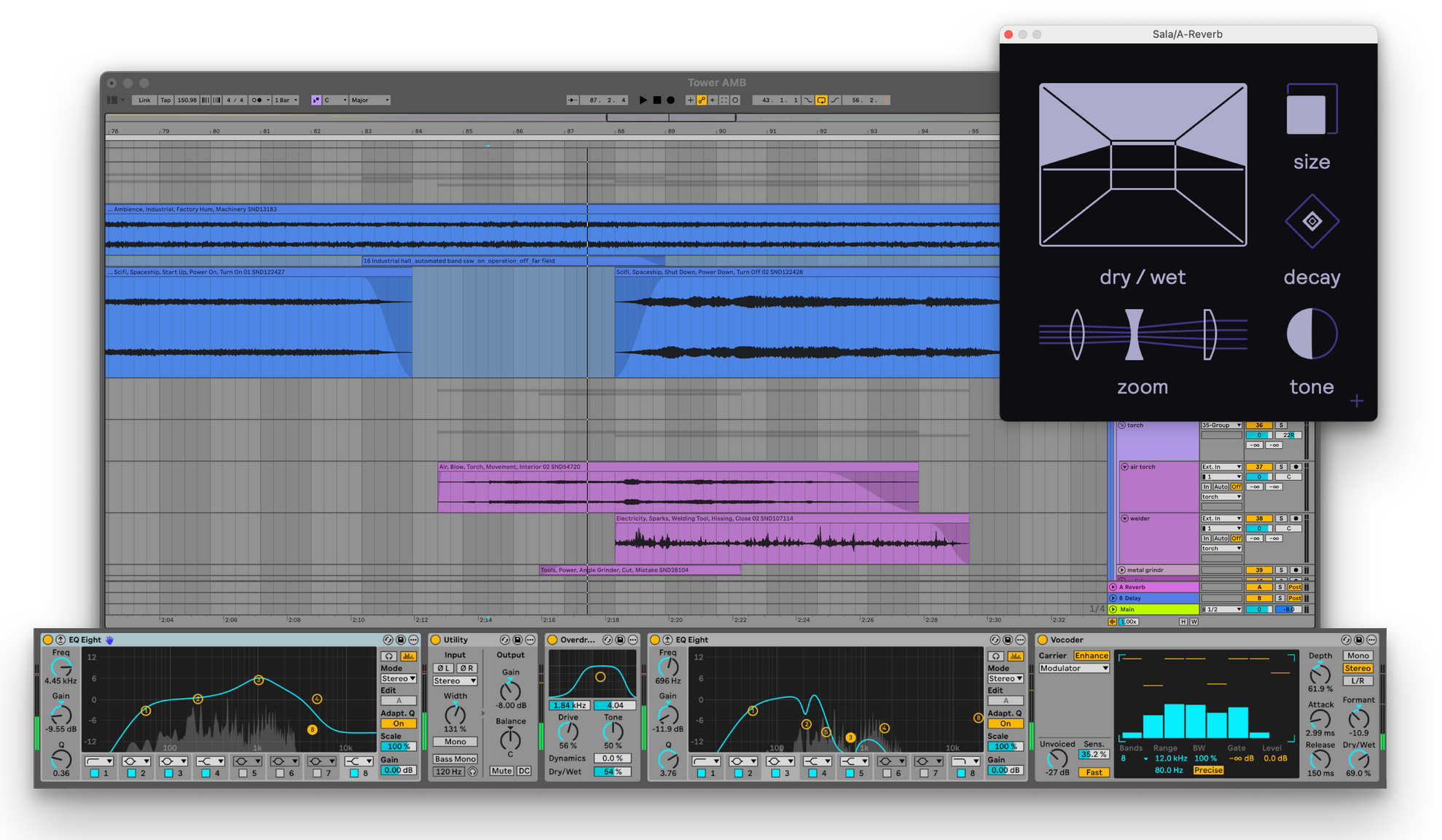Click the Stop button in transport

(x=657, y=101)
